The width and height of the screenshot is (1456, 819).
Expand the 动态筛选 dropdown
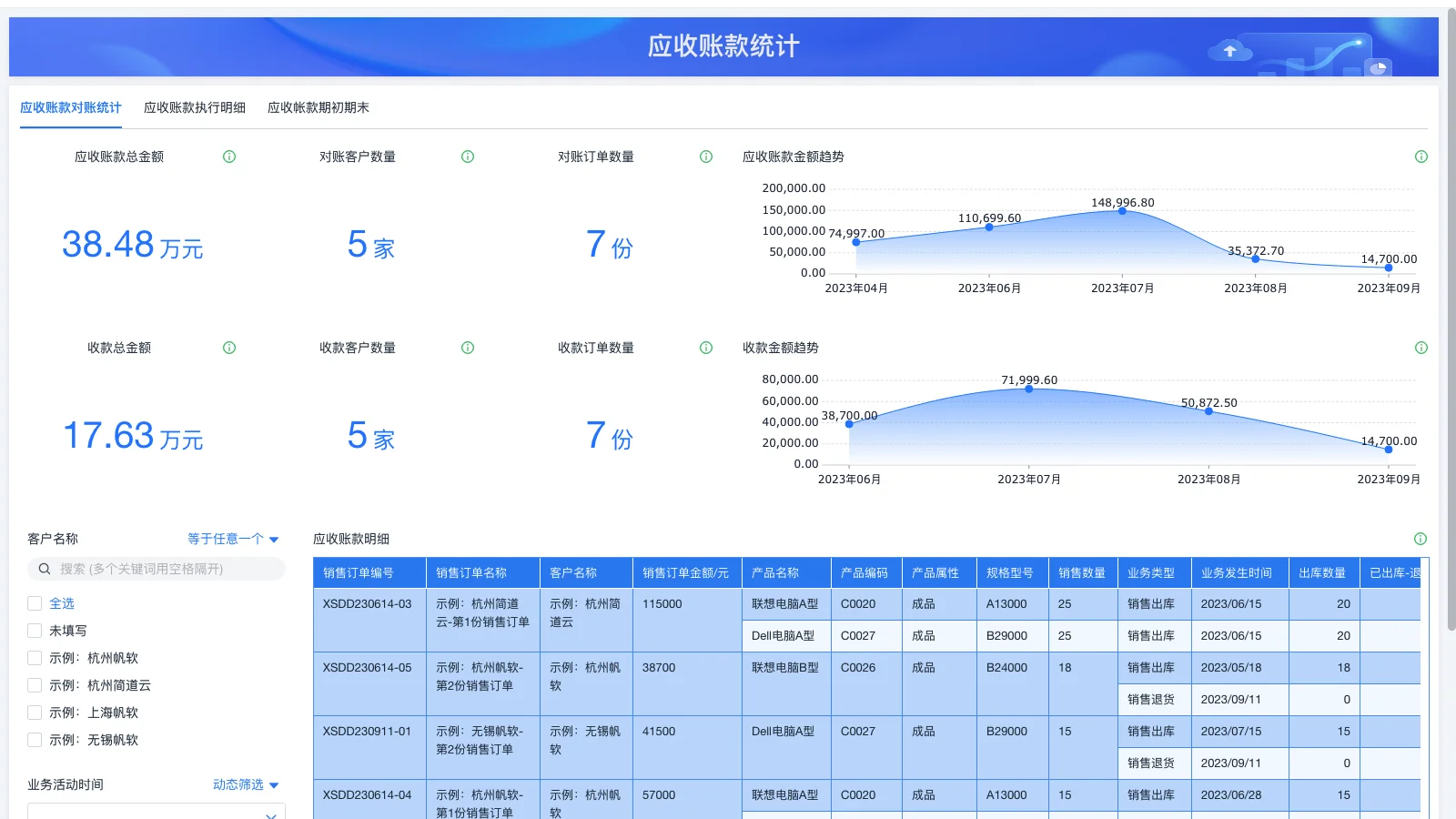click(244, 784)
